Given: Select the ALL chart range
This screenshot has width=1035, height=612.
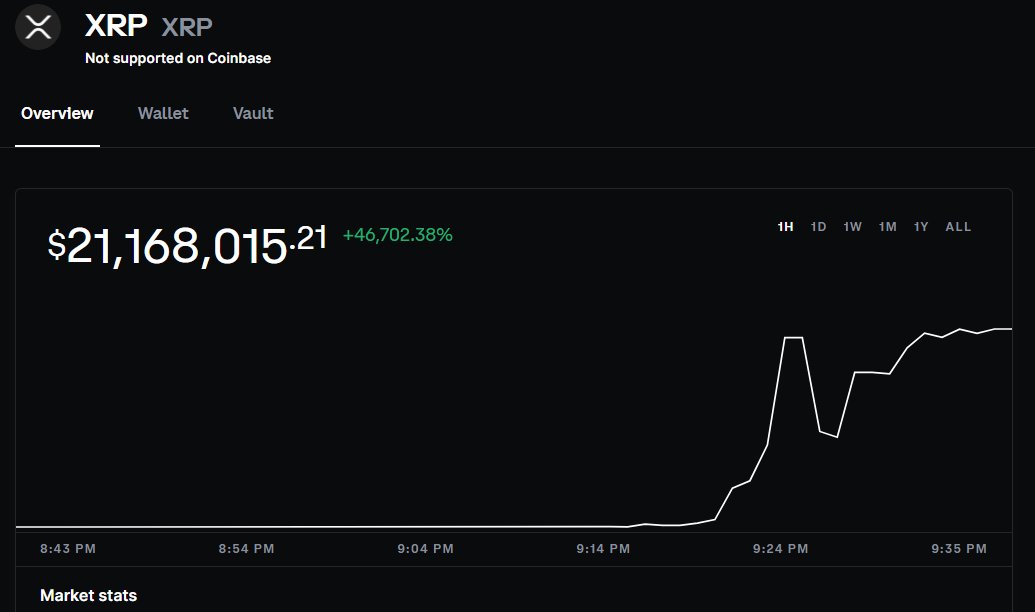Looking at the screenshot, I should point(958,227).
